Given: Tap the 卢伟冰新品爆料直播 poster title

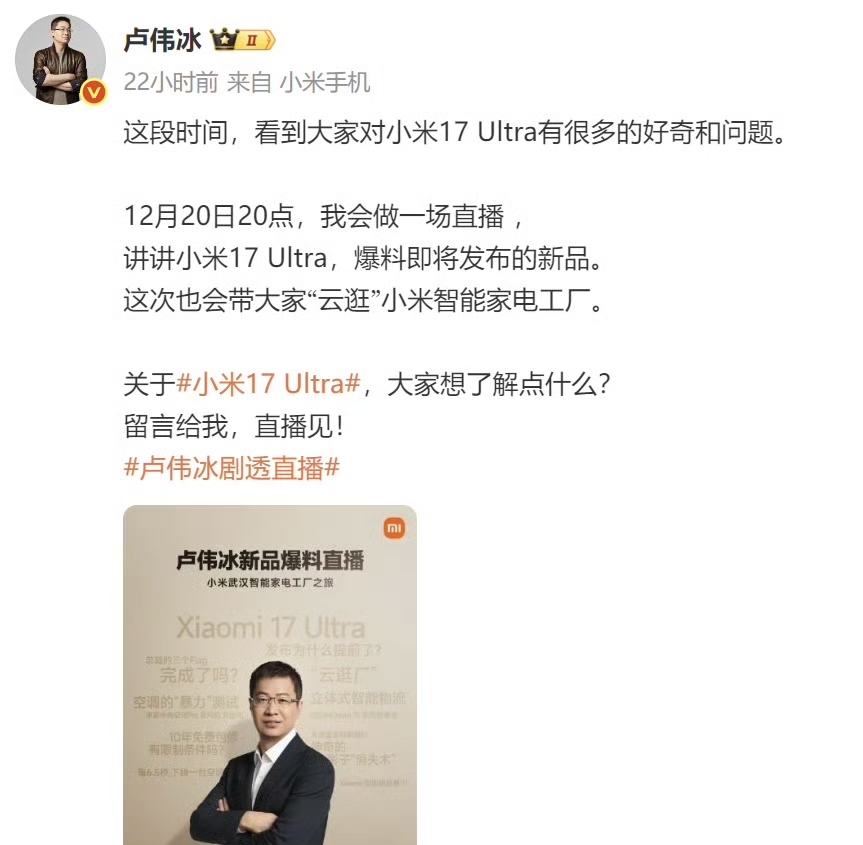Looking at the screenshot, I should (x=270, y=560).
